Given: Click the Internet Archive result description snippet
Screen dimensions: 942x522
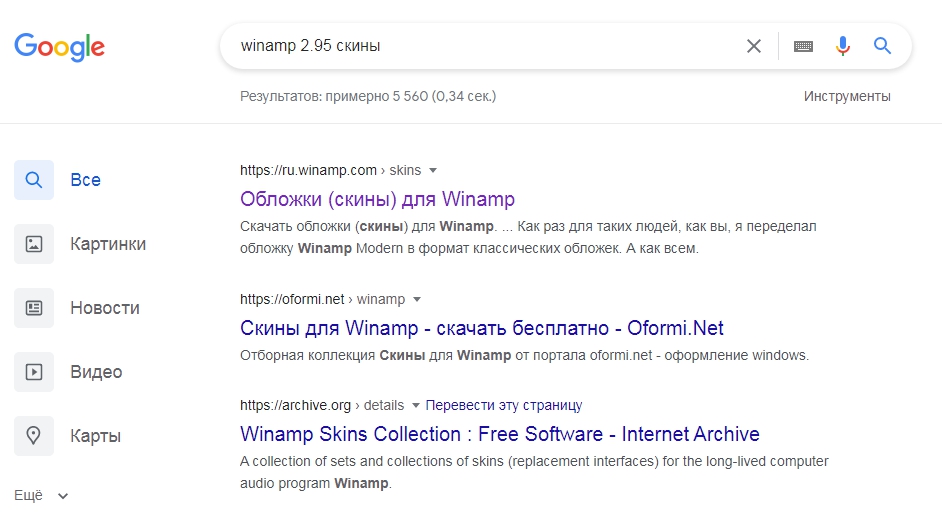Looking at the screenshot, I should 534,472.
